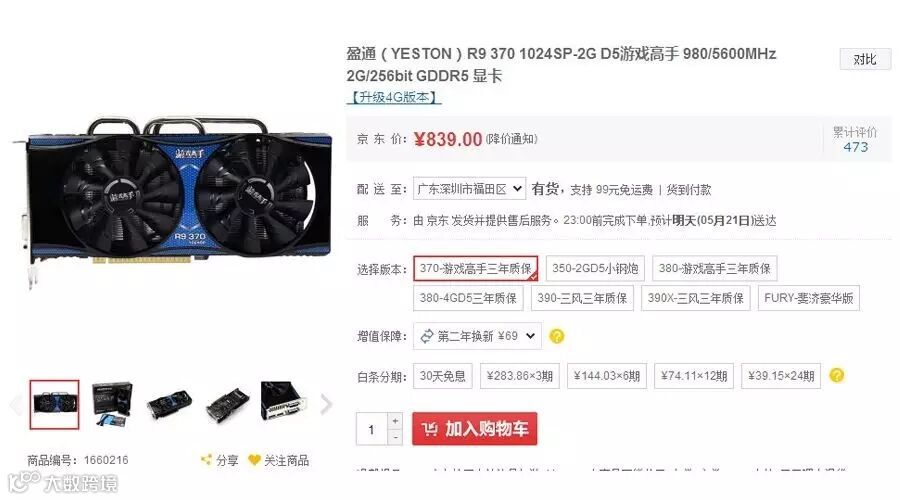Image resolution: width=900 pixels, height=500 pixels.
Task: Click the help icon beside installment options
Action: click(x=837, y=376)
